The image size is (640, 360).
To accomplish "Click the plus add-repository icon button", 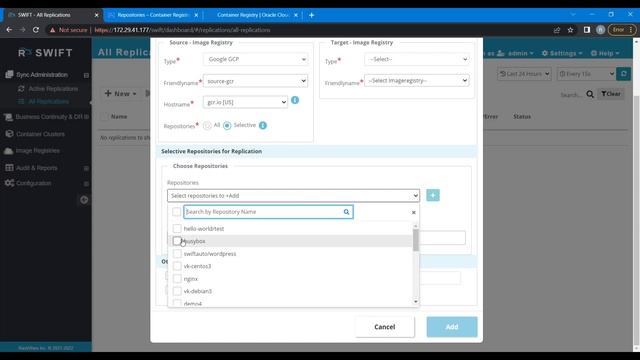I will pos(433,195).
